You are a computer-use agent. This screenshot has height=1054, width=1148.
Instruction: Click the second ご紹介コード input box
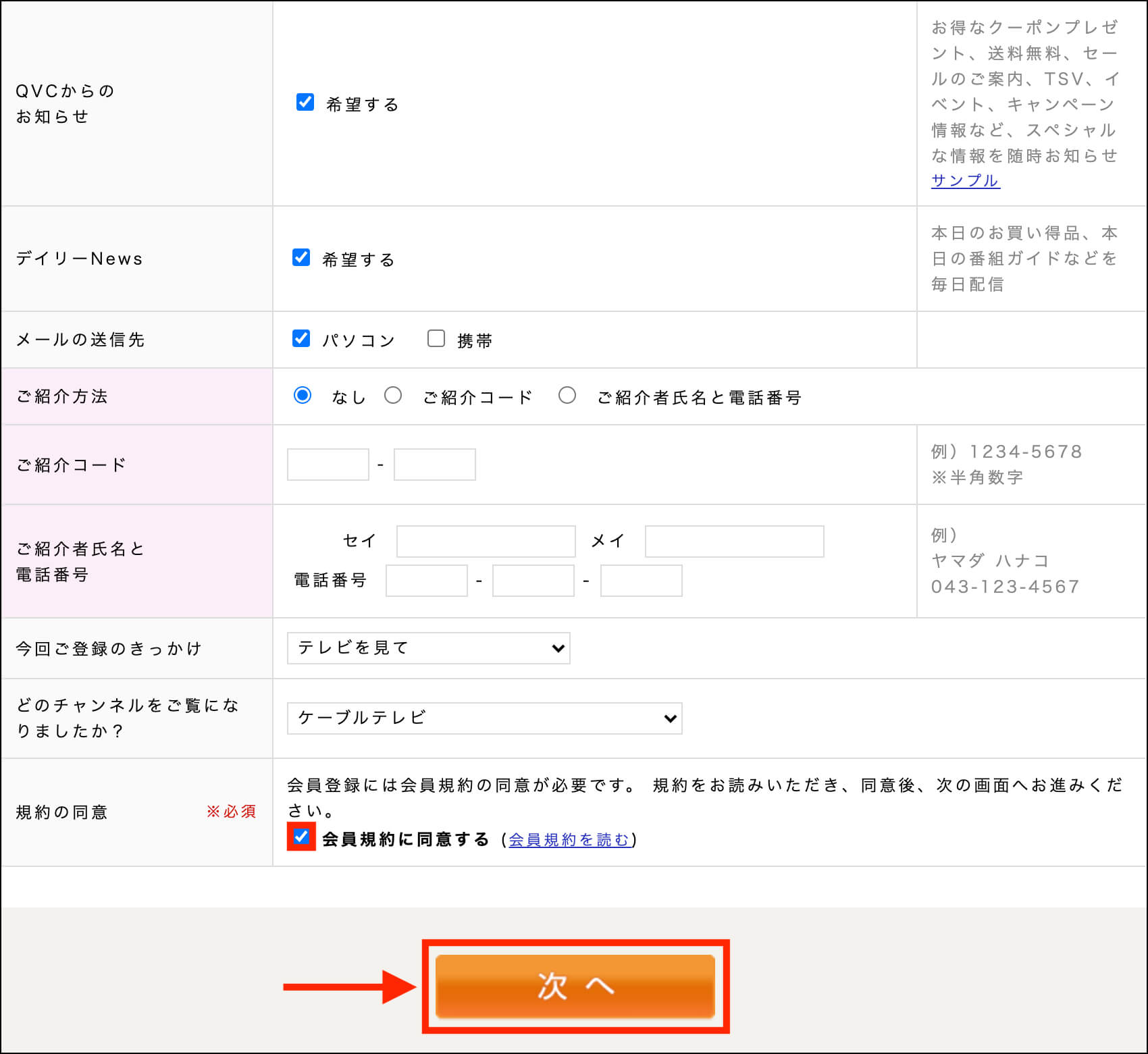(x=435, y=465)
